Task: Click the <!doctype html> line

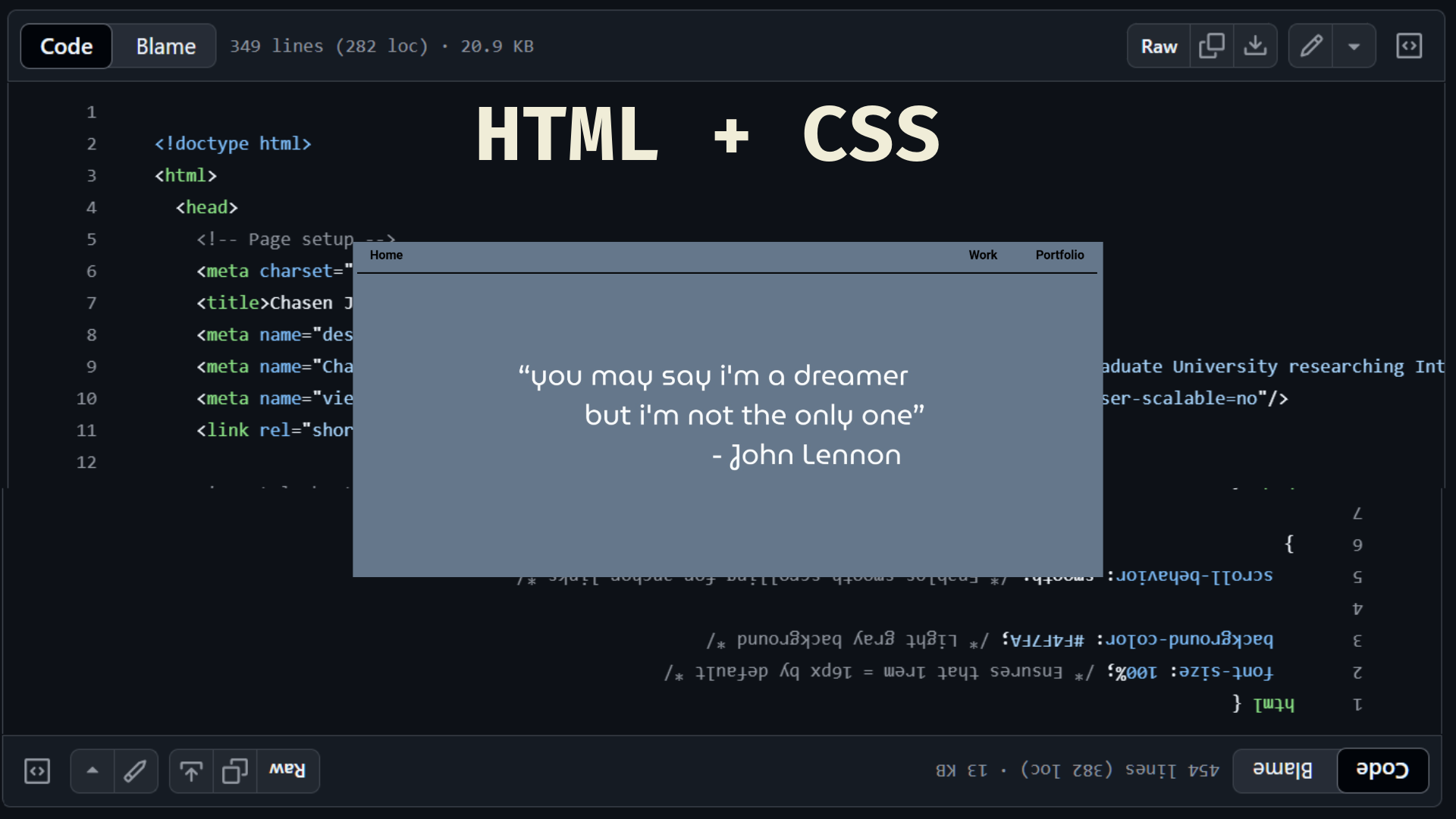Action: tap(233, 143)
